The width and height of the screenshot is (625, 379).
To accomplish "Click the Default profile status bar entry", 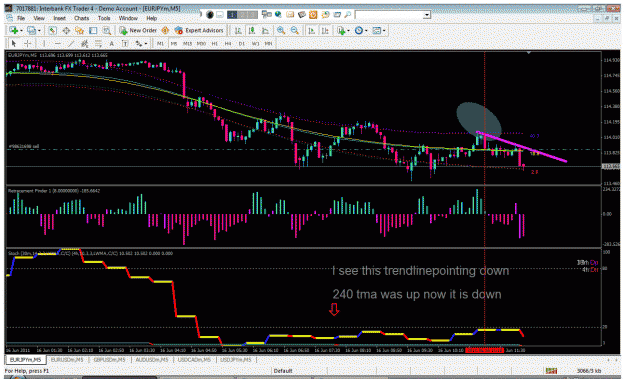I will (x=283, y=371).
